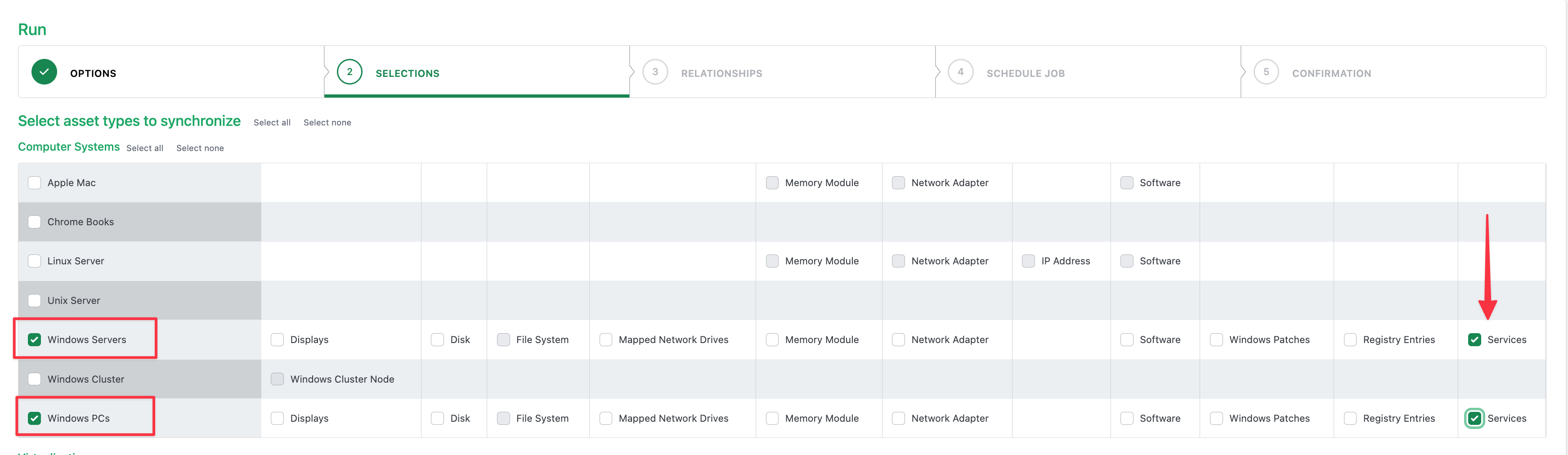The width and height of the screenshot is (1568, 455).
Task: Select the Selections step tab
Action: click(x=477, y=72)
